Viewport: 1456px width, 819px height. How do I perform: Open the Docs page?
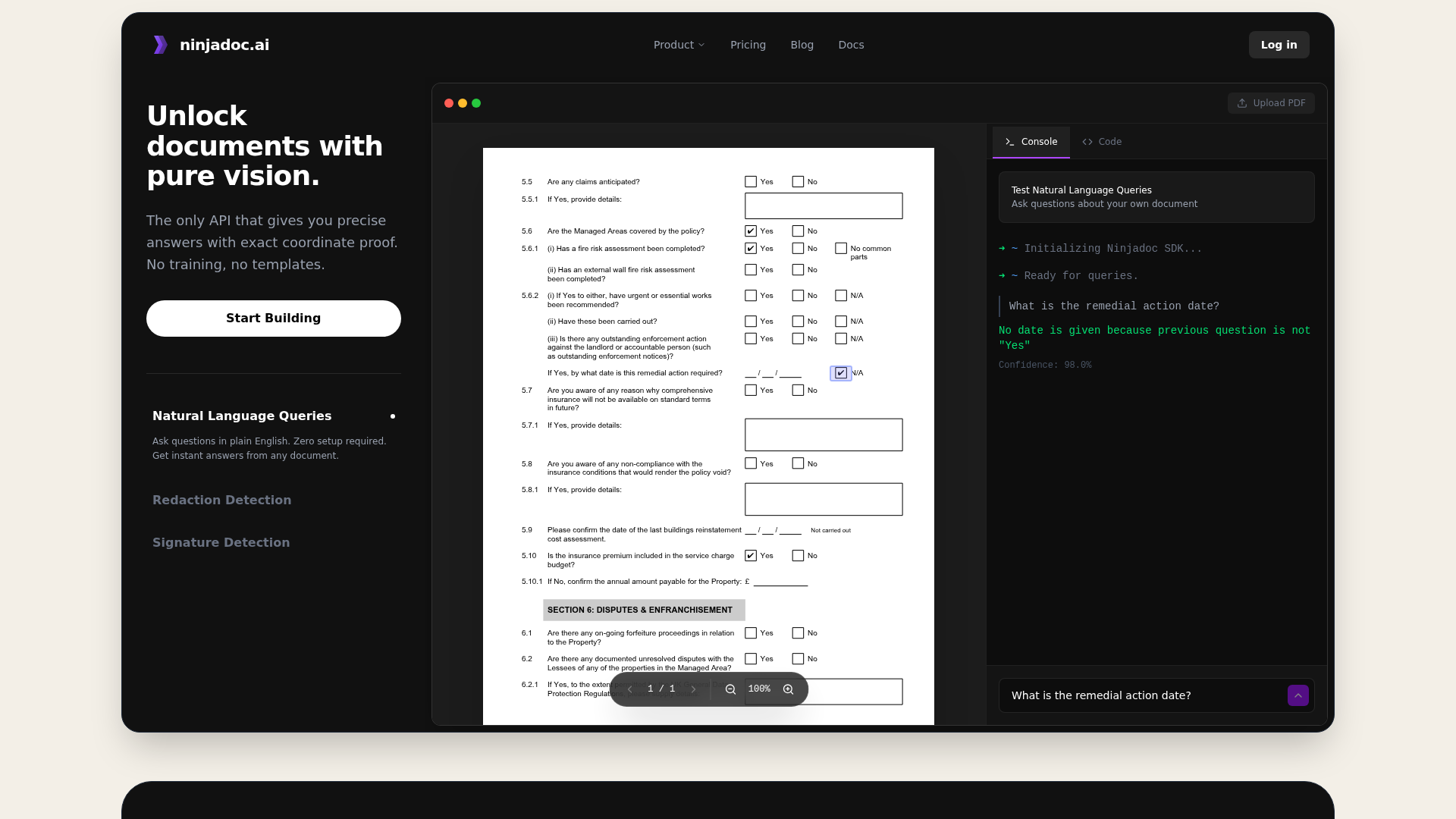tap(851, 45)
